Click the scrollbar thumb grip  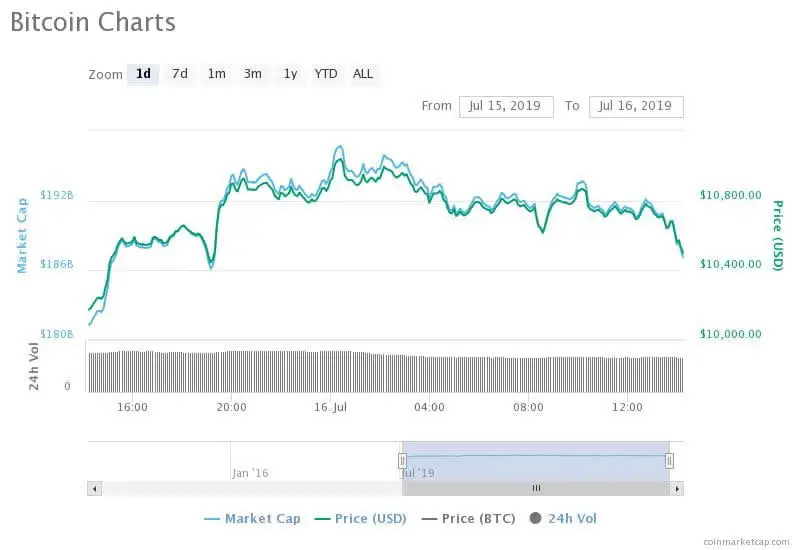coord(536,488)
